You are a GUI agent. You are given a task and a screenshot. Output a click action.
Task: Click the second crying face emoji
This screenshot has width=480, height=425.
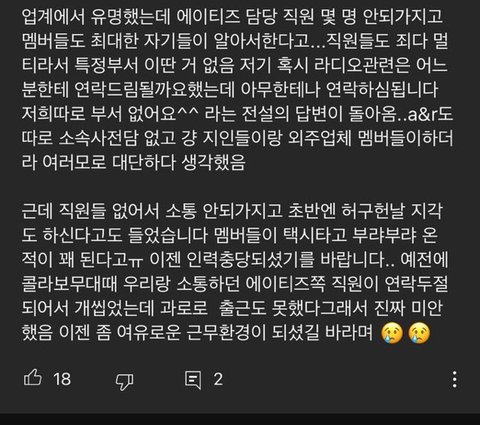[419, 333]
